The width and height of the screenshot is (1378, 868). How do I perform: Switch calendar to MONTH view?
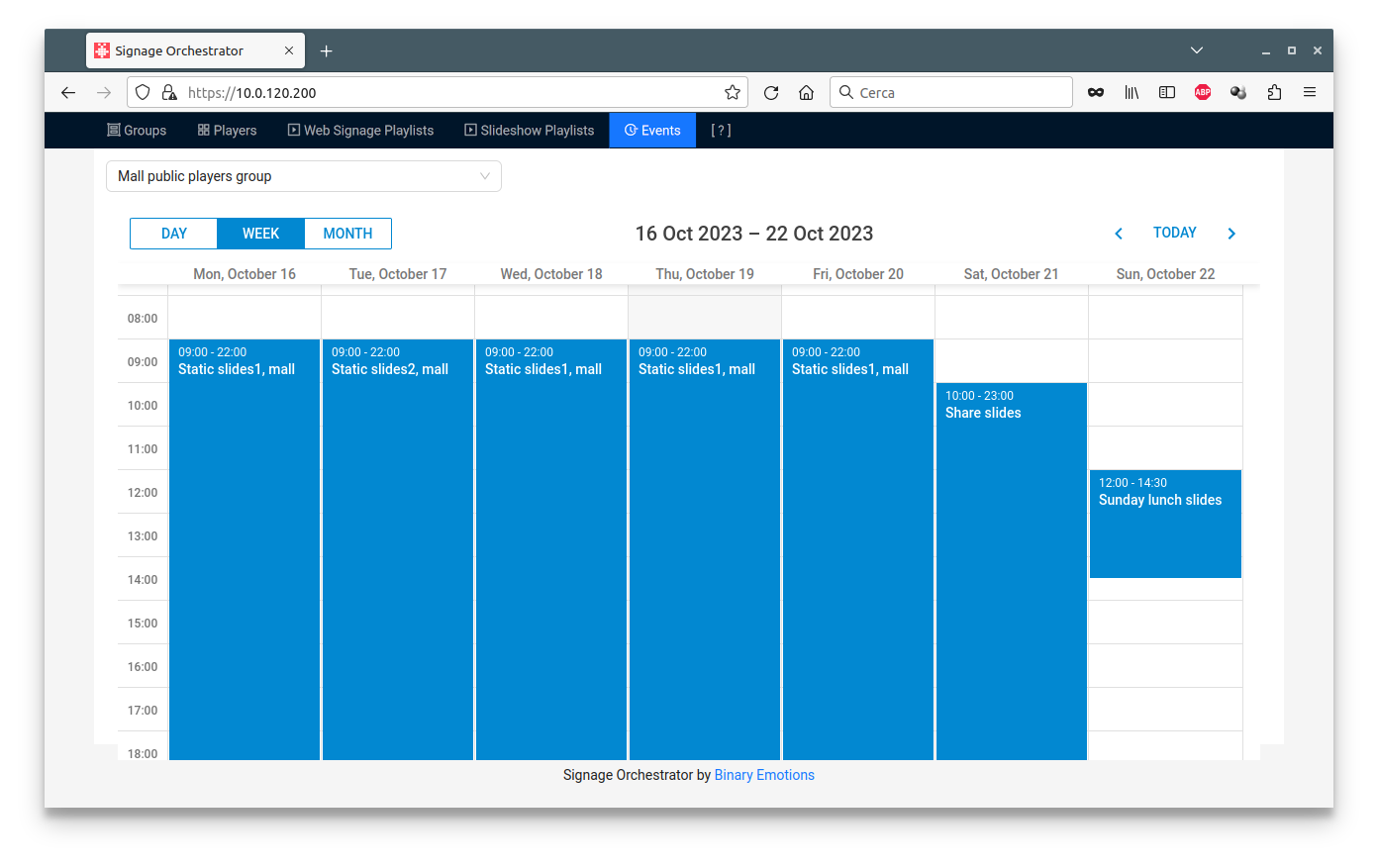[347, 234]
